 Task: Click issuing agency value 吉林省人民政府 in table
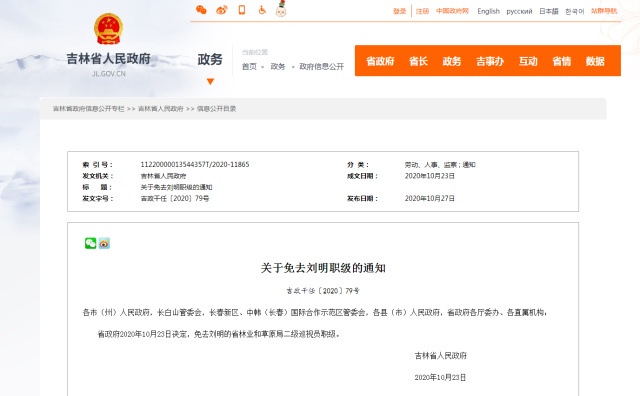(163, 176)
